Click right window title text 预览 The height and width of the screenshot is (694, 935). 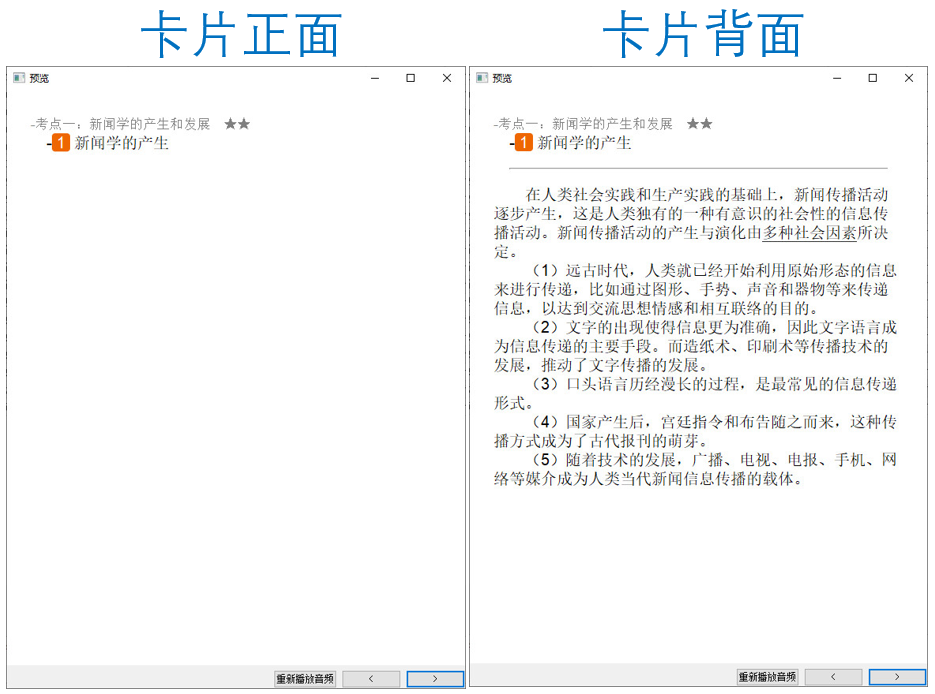[x=502, y=78]
